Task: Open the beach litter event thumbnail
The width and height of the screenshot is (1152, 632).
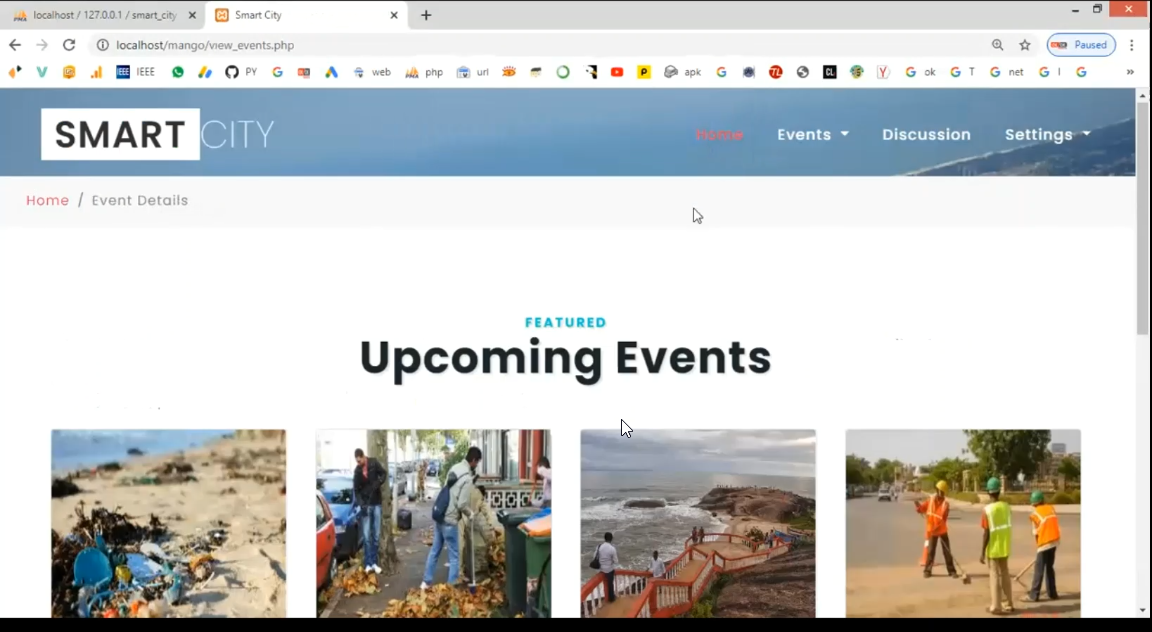Action: pyautogui.click(x=168, y=523)
